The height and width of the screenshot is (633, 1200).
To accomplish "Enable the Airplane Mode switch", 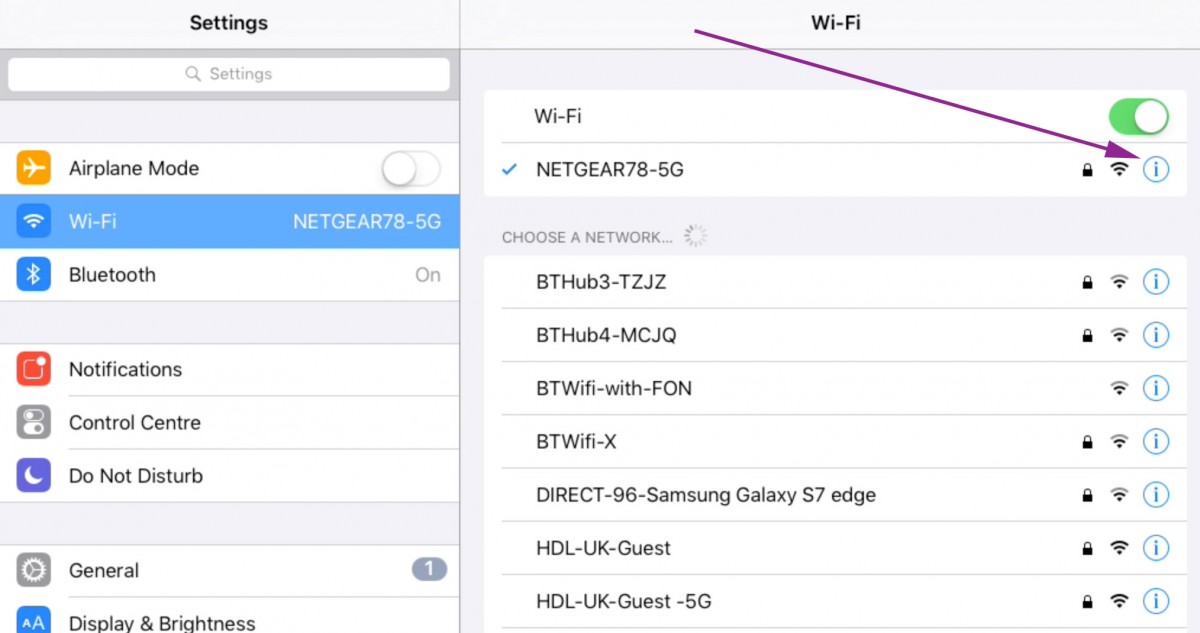I will click(x=411, y=169).
